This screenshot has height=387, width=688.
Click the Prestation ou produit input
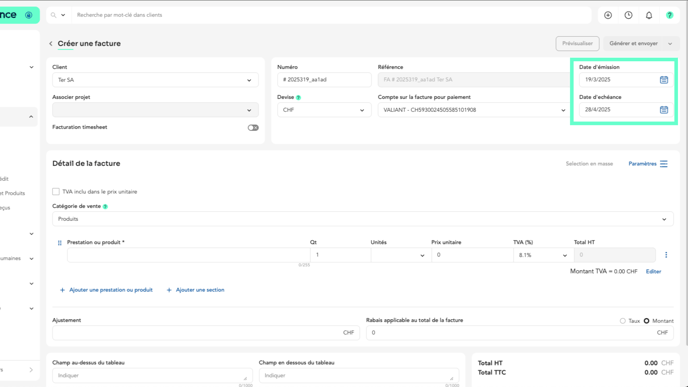[x=188, y=255]
